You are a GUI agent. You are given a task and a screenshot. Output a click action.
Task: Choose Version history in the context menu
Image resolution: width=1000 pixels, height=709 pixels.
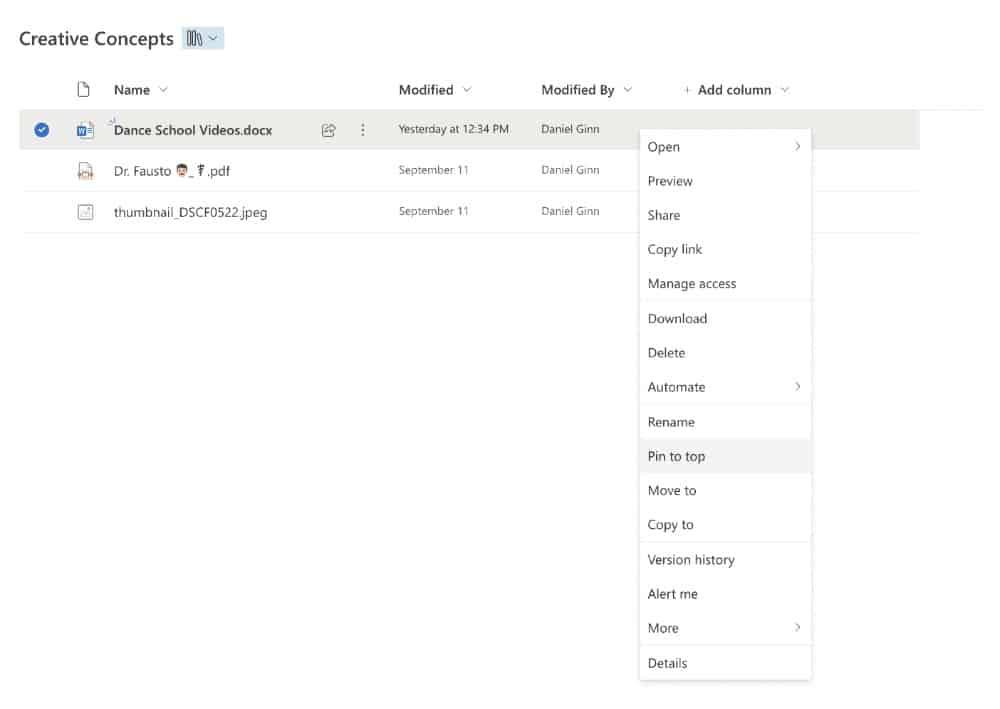(x=691, y=560)
